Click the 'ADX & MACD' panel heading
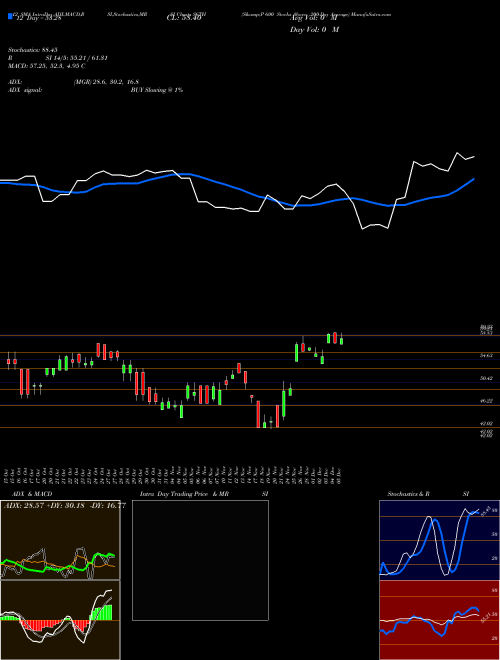This screenshot has width=500, height=660. [x=32, y=494]
